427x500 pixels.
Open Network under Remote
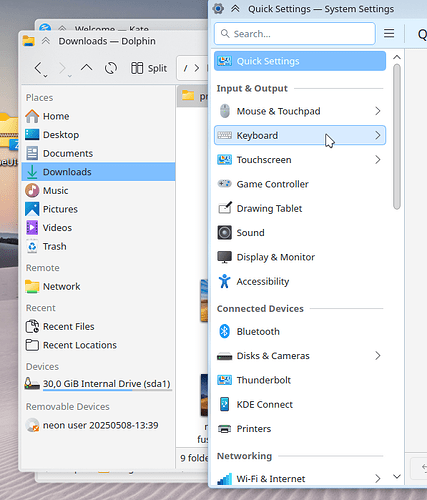pyautogui.click(x=99, y=286)
